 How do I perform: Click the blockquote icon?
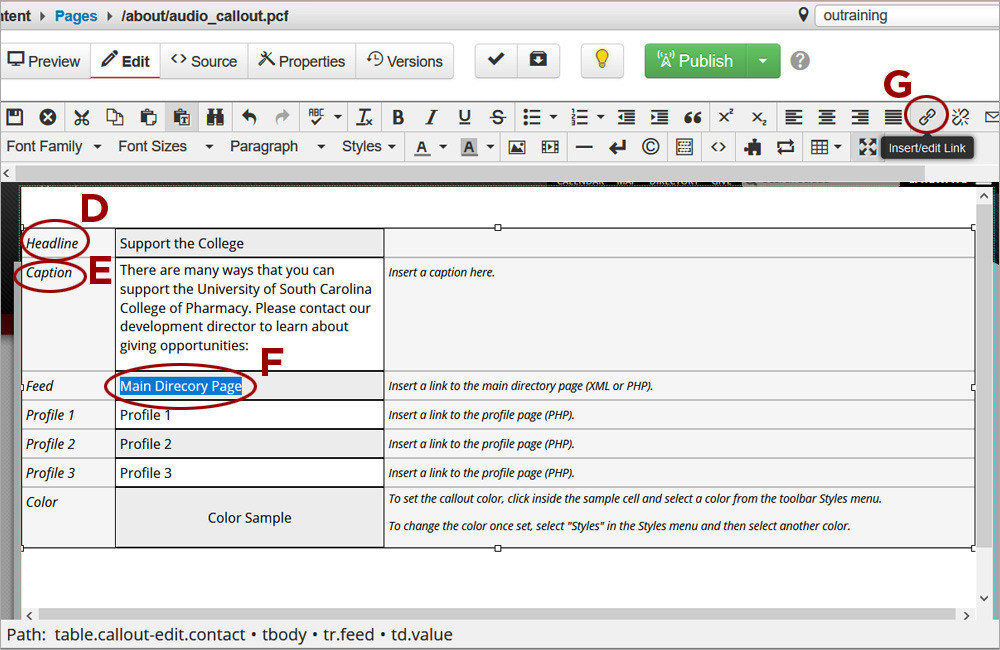[692, 117]
